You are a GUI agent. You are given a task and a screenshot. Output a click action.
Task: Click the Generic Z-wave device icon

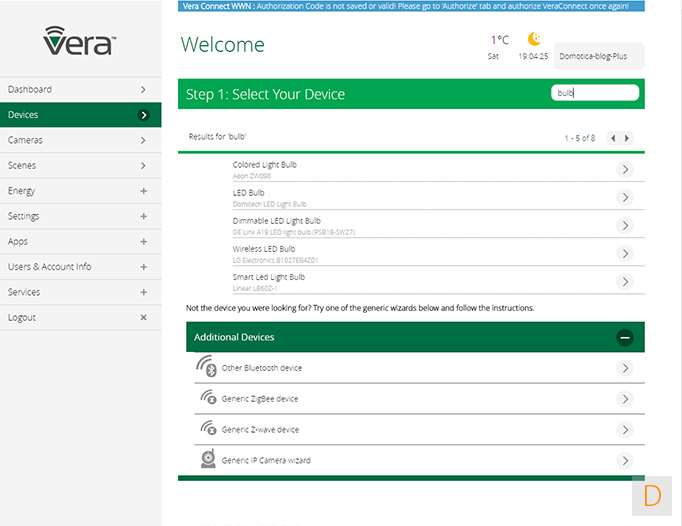tap(208, 429)
